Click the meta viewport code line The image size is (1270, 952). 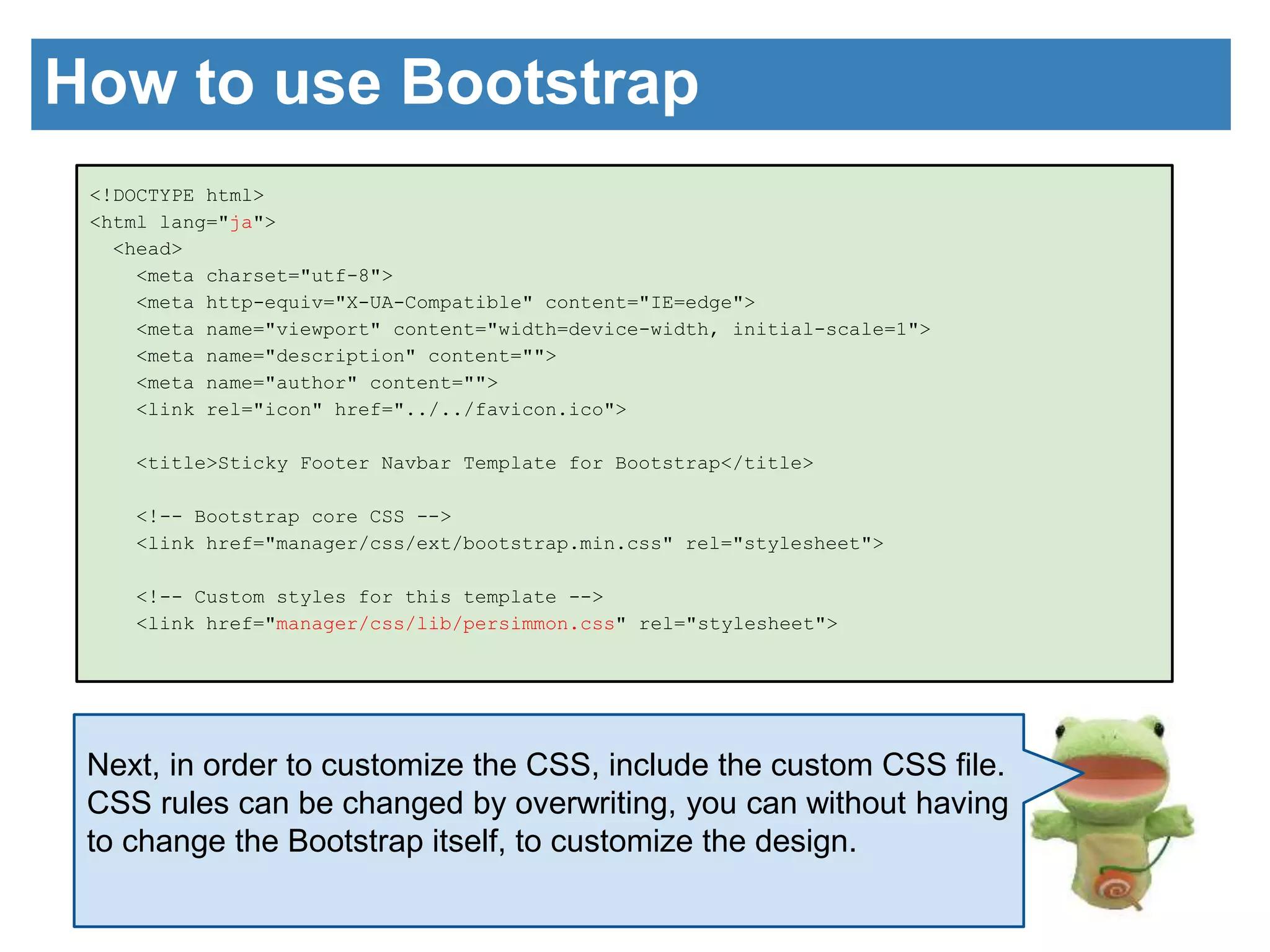[533, 329]
